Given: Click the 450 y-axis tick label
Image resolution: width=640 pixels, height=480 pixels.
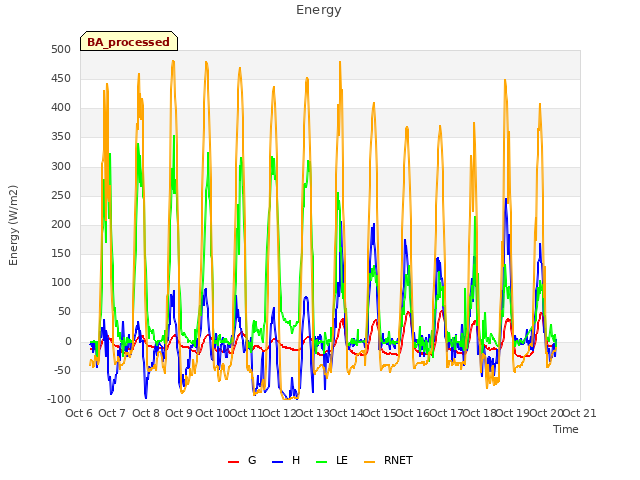Looking at the screenshot, I should (61, 79).
